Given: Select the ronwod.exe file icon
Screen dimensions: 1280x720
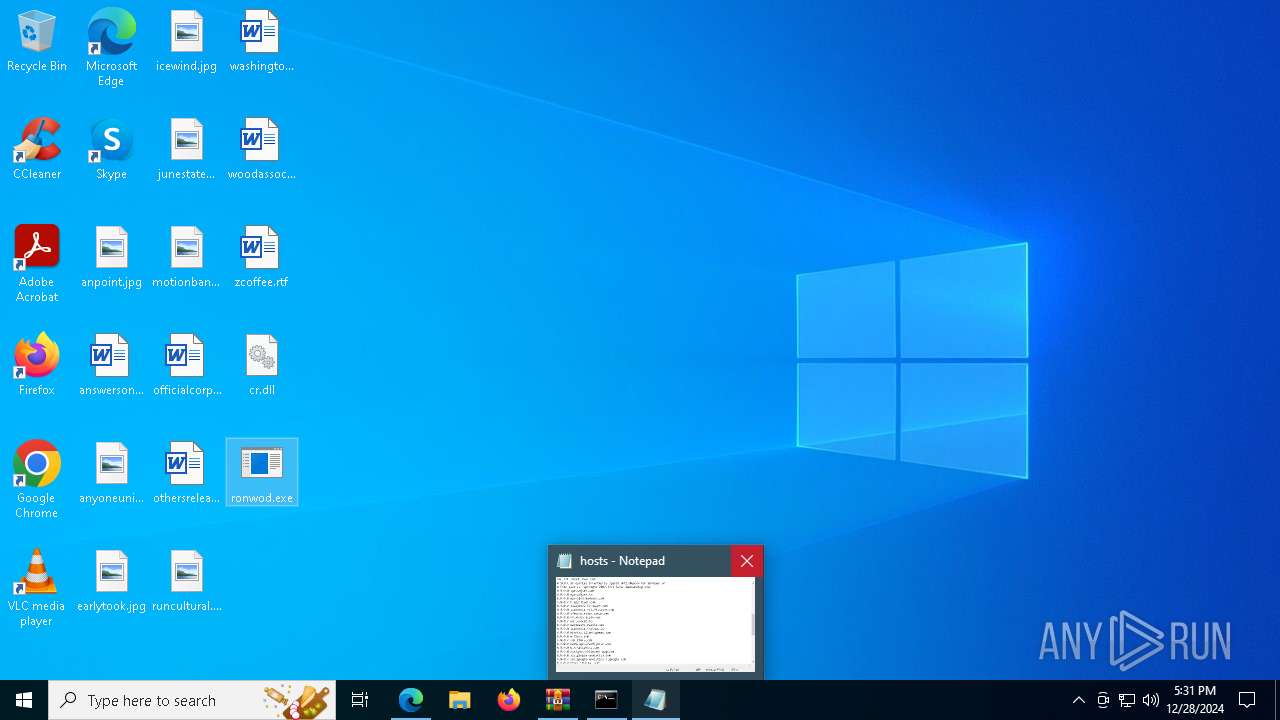Looking at the screenshot, I should tap(262, 473).
